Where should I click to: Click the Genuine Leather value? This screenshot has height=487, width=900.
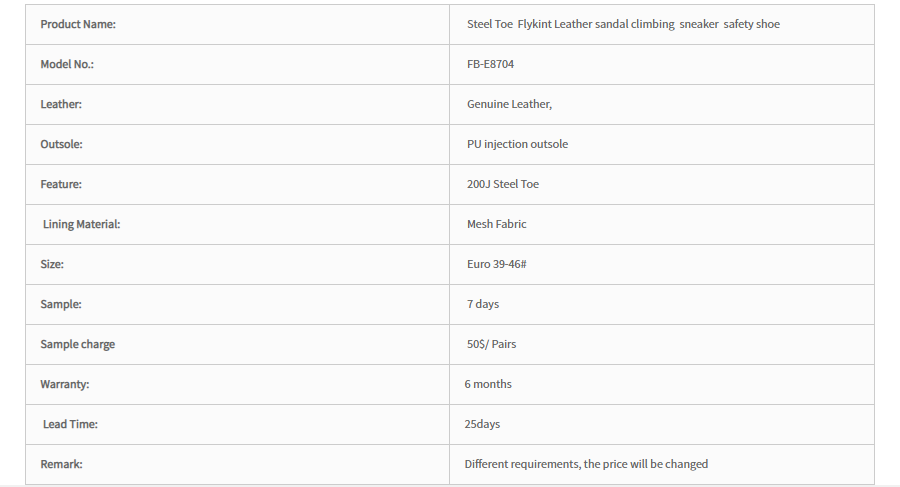[x=509, y=104]
